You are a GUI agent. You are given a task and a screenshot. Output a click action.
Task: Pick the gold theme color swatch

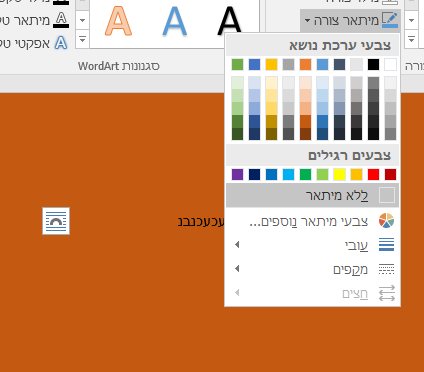click(x=271, y=64)
